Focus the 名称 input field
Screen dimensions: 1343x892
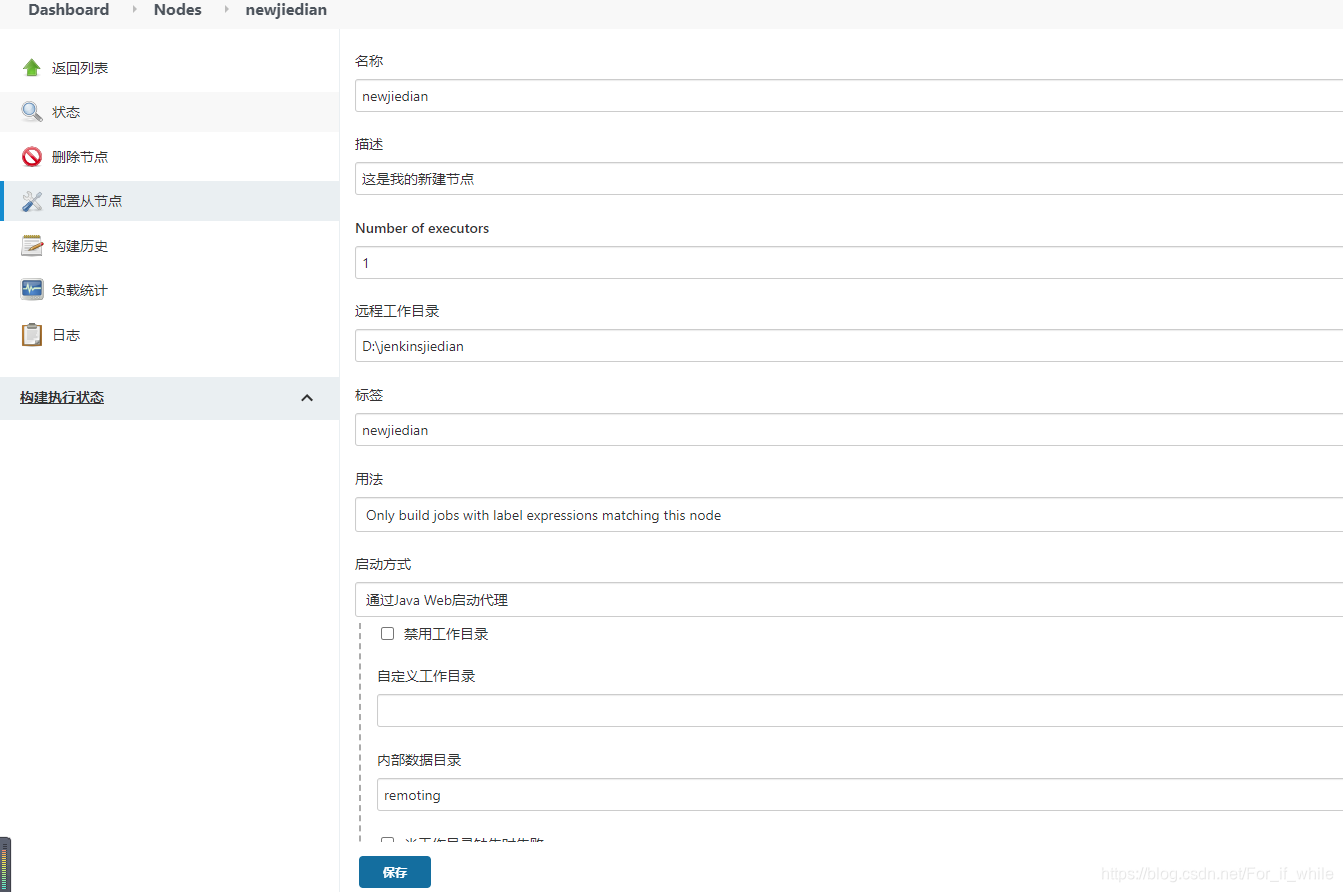click(x=849, y=96)
